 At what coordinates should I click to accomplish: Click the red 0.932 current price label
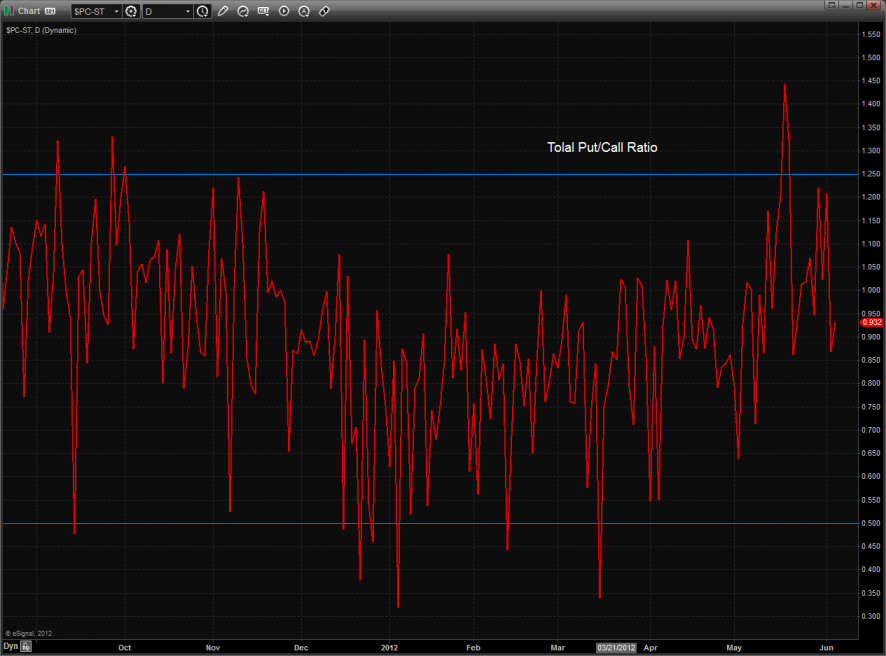[870, 322]
